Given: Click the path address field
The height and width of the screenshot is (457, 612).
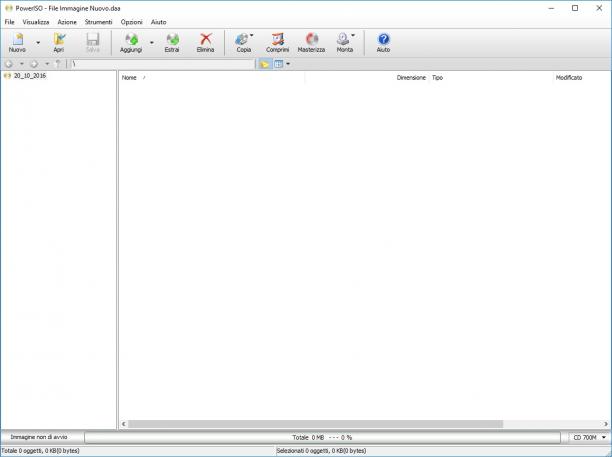Looking at the screenshot, I should (x=162, y=64).
